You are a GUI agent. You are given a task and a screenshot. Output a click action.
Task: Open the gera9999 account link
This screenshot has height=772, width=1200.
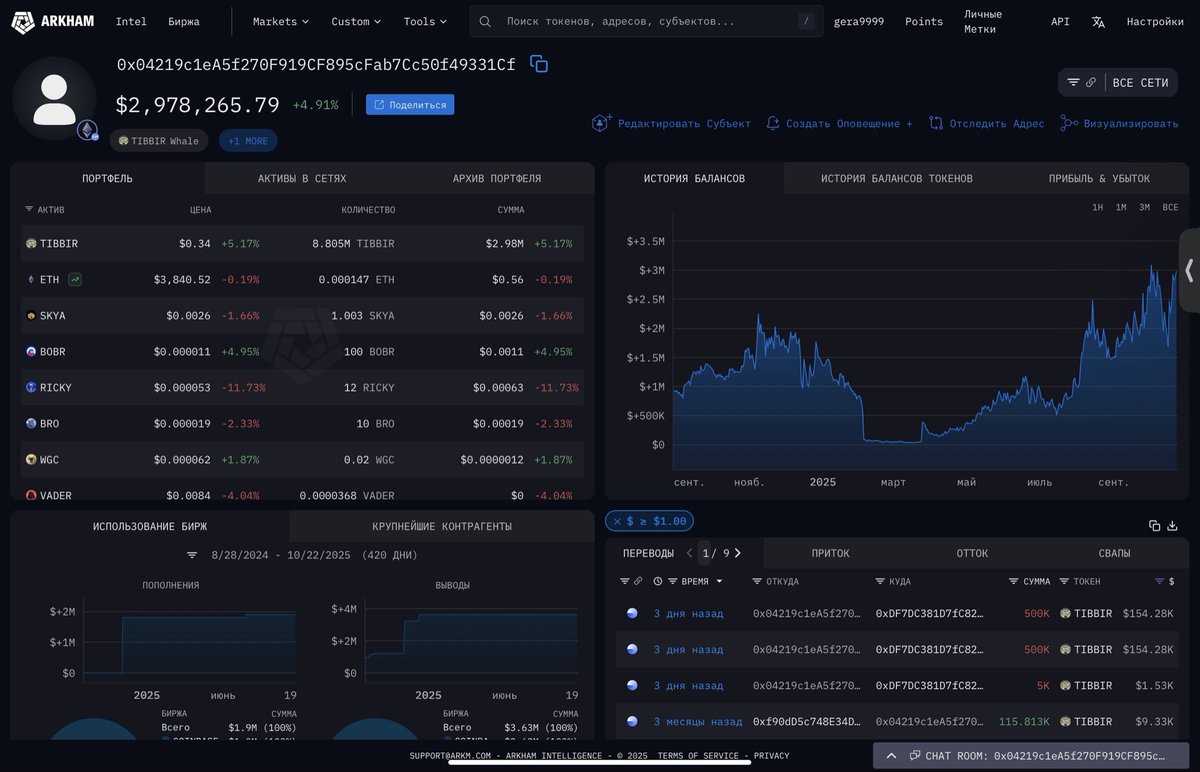coord(859,21)
